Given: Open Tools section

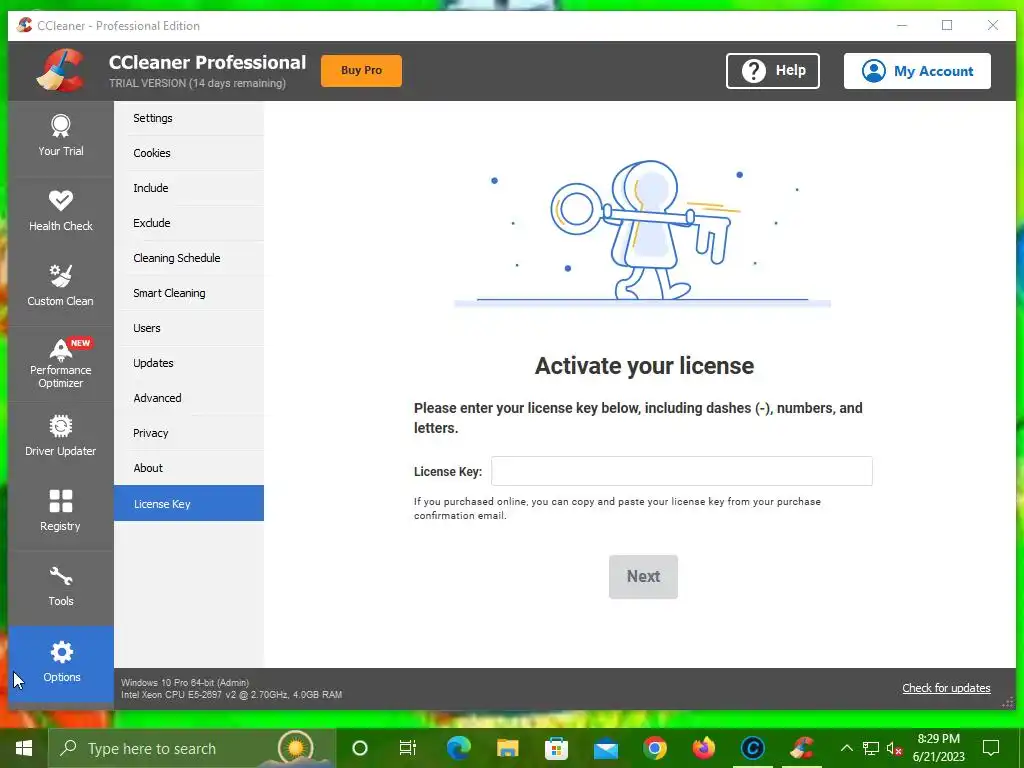Looking at the screenshot, I should click(x=61, y=588).
